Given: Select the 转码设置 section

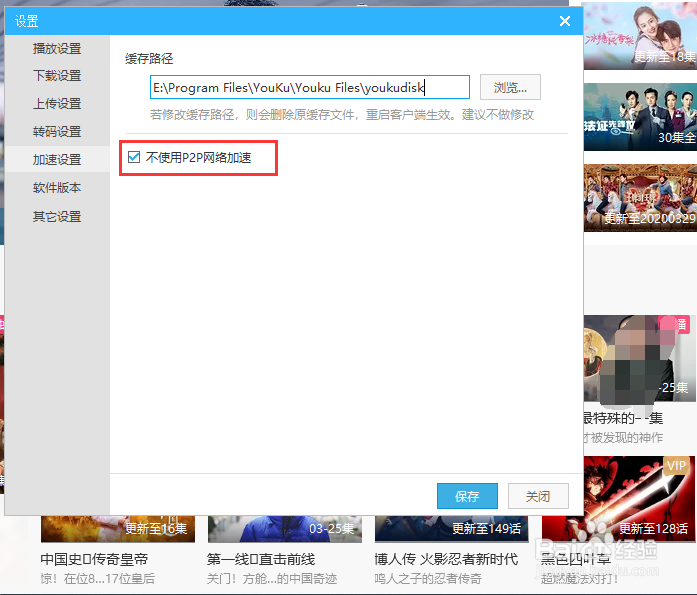Looking at the screenshot, I should 57,132.
